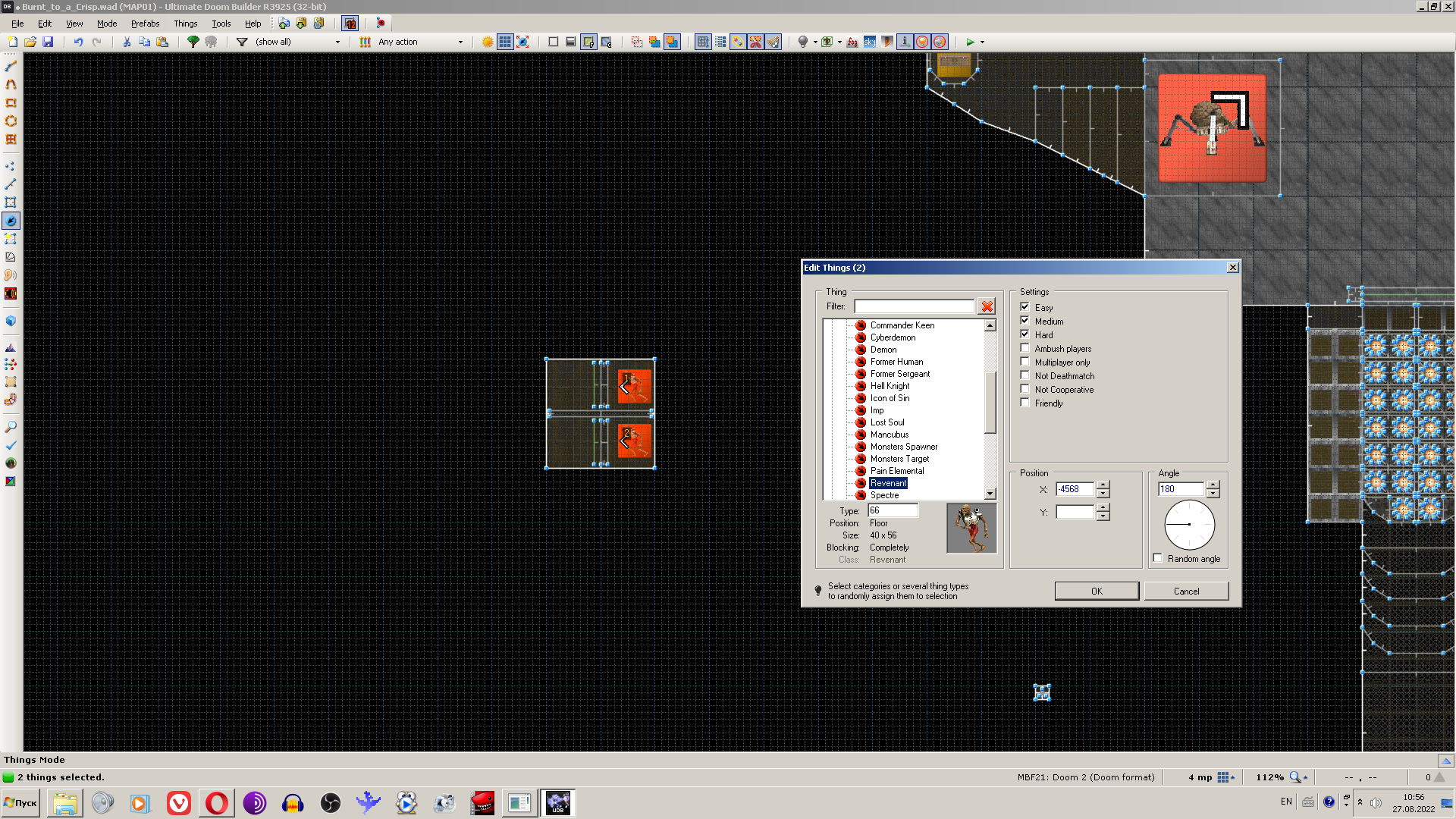This screenshot has height=819, width=1456.
Task: Check the Not Cooperative option
Action: [x=1025, y=389]
